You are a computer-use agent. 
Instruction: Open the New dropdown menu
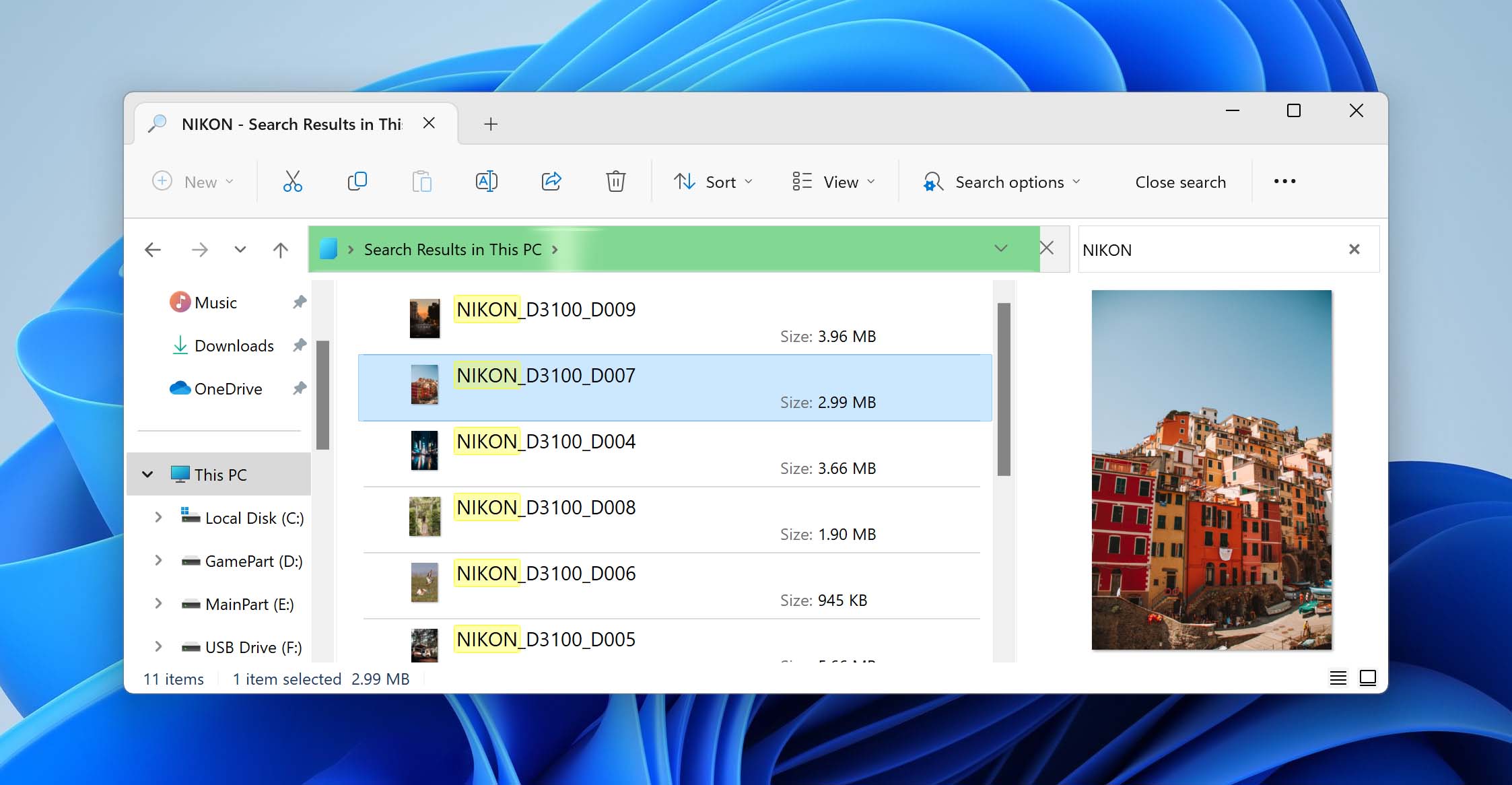tap(193, 182)
